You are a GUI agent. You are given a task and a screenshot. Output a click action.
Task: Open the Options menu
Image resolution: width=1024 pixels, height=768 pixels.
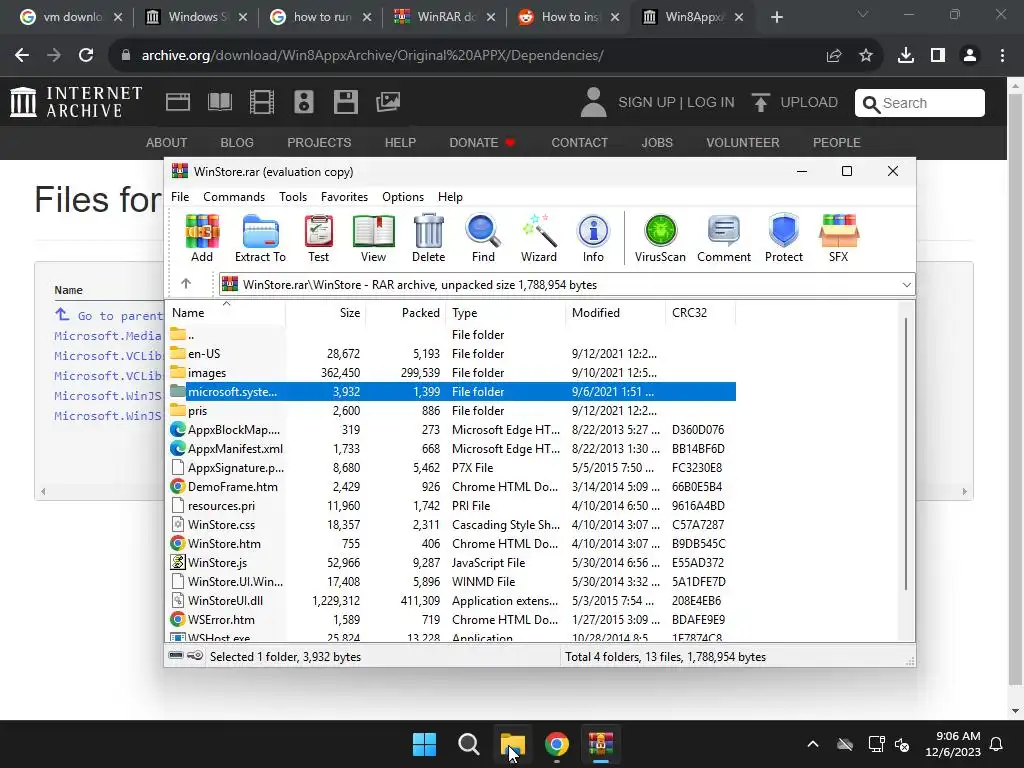(x=403, y=197)
